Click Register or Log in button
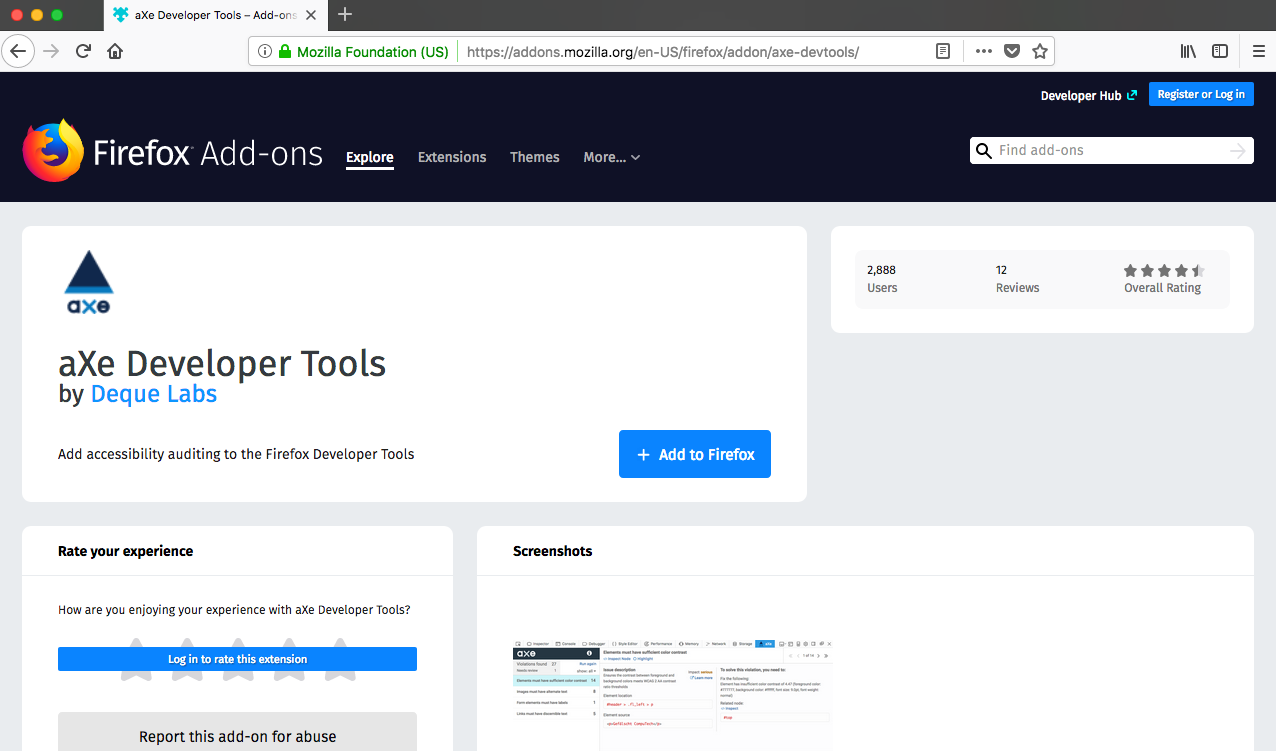This screenshot has height=751, width=1276. (1201, 94)
